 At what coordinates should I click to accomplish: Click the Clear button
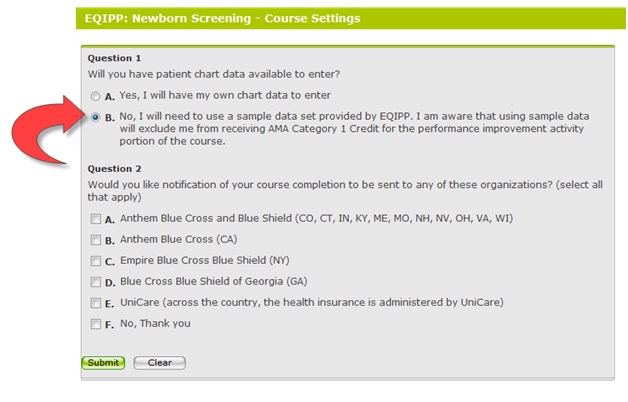coord(159,362)
